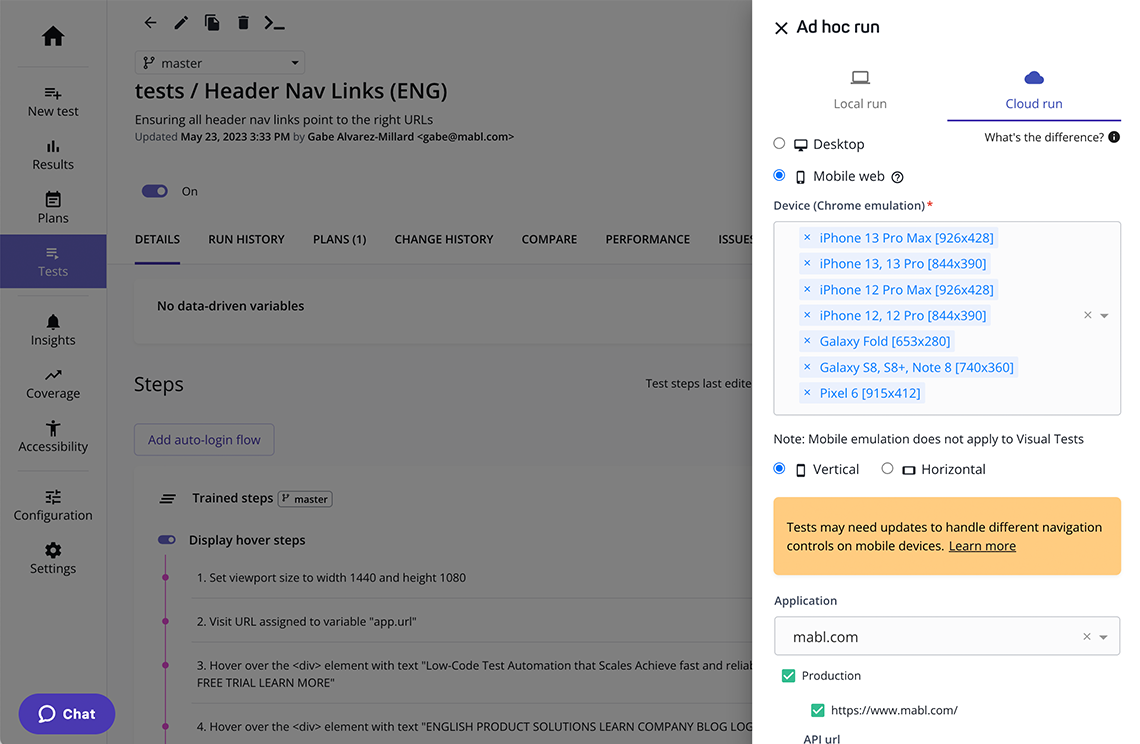This screenshot has width=1140, height=744.
Task: Open New test from sidebar
Action: point(53,102)
